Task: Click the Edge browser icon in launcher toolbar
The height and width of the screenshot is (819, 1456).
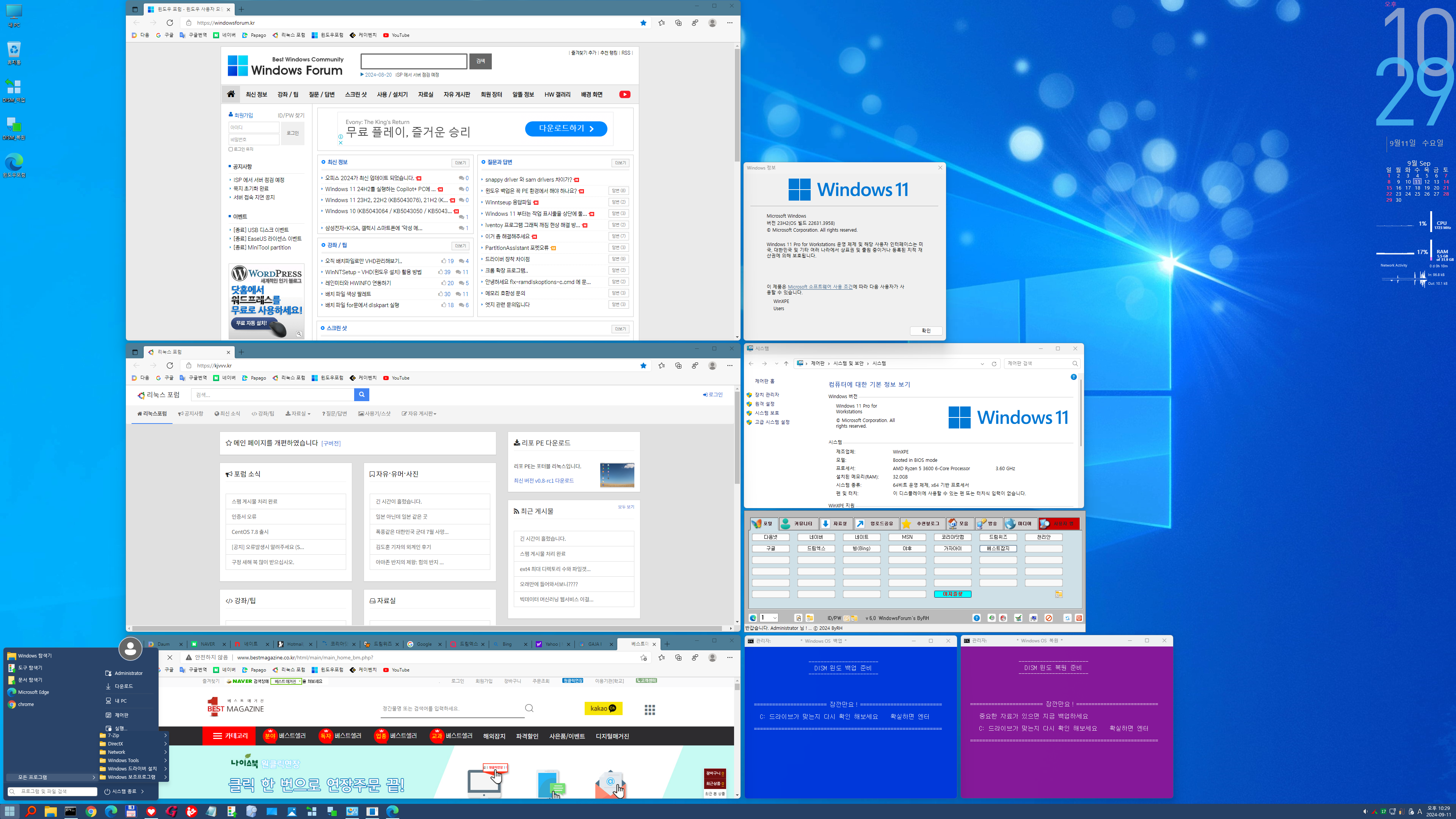Action: click(x=752, y=618)
